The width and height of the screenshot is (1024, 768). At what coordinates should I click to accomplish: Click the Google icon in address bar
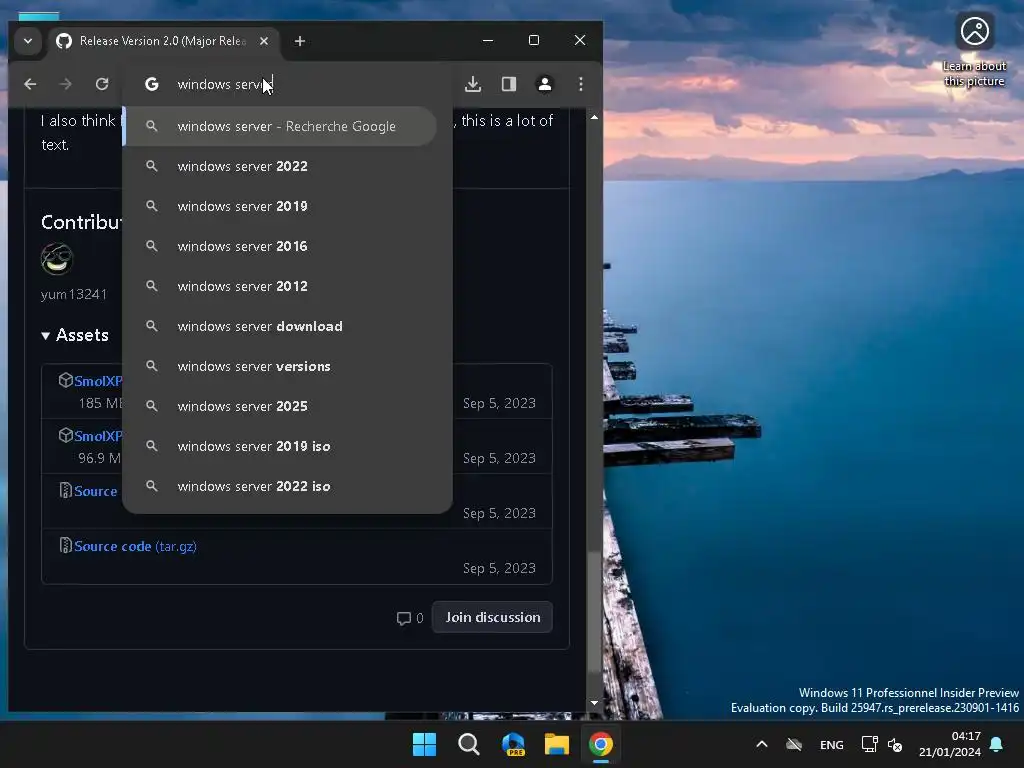coord(152,84)
